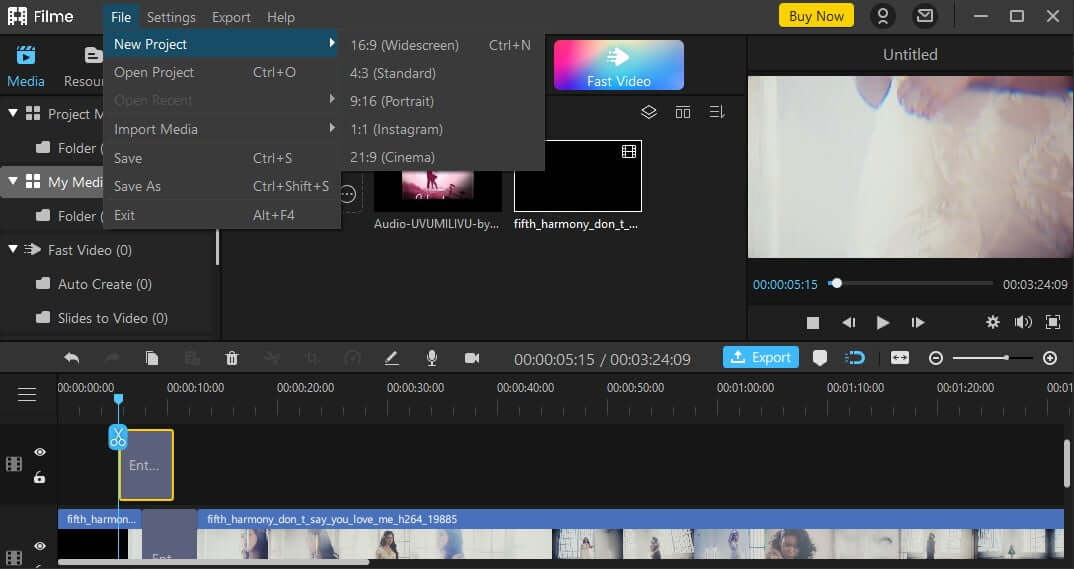Click the scissors split icon on playhead
1074x569 pixels.
click(118, 437)
